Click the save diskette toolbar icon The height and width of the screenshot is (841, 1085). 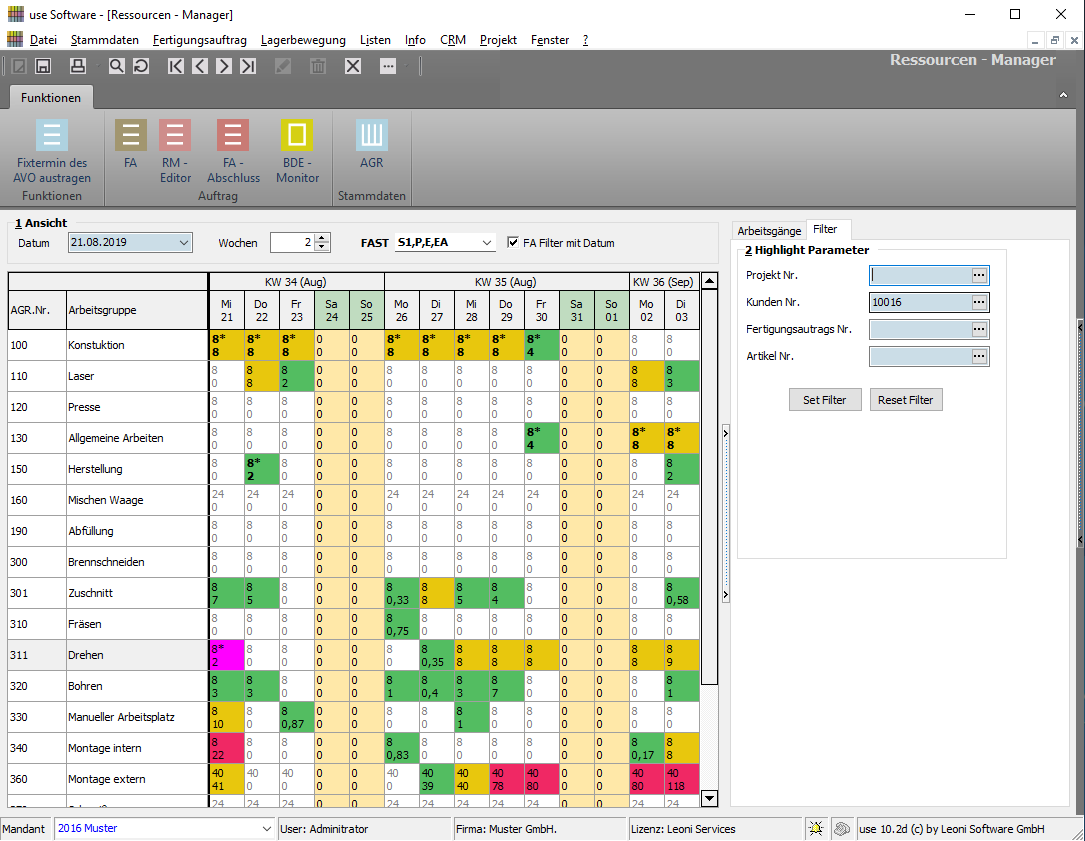tap(43, 66)
